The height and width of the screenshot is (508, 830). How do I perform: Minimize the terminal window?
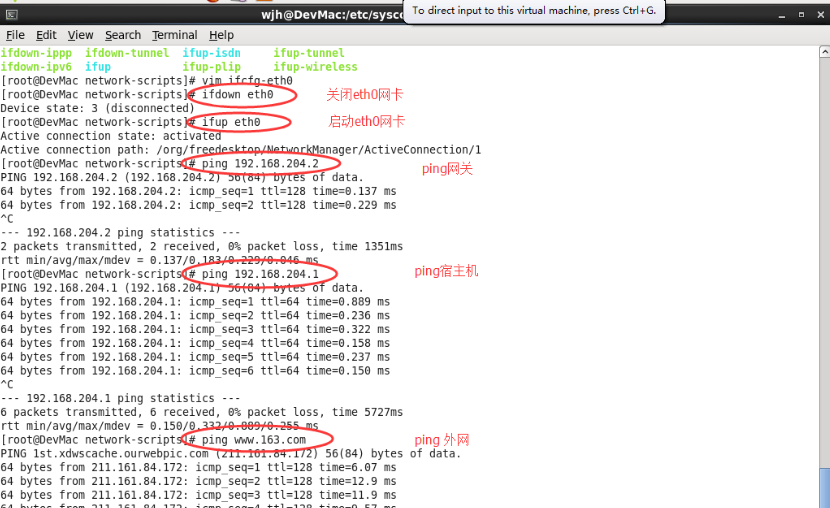pos(782,15)
